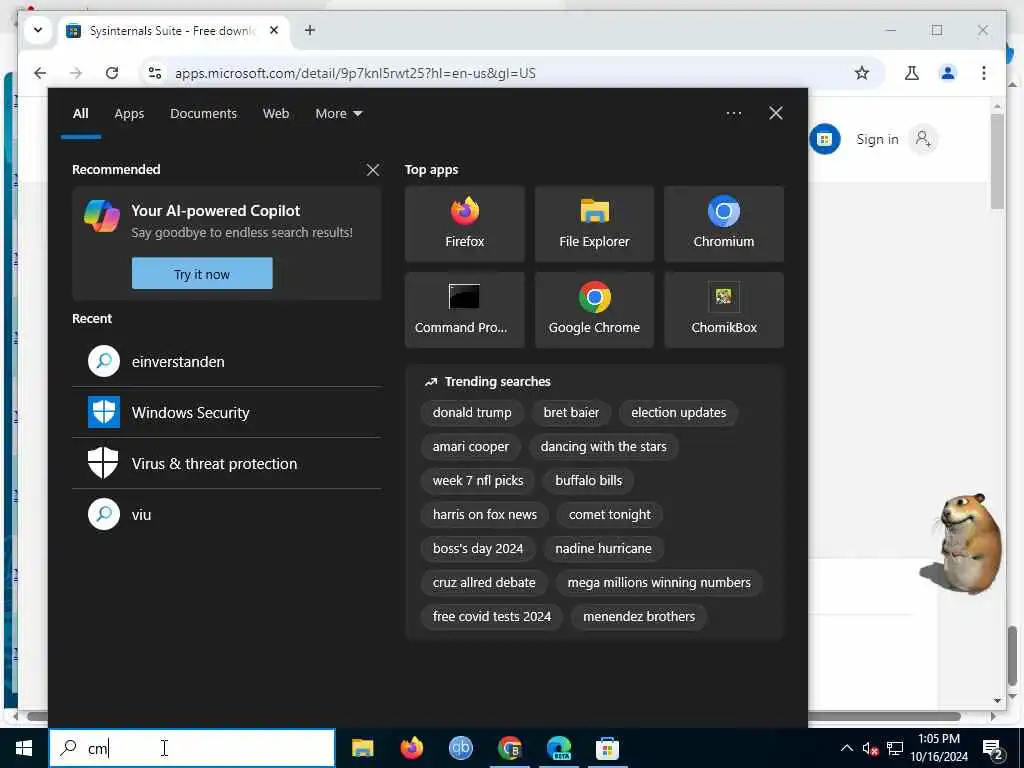
Task: Search trending topic donald trump
Action: [x=472, y=413]
